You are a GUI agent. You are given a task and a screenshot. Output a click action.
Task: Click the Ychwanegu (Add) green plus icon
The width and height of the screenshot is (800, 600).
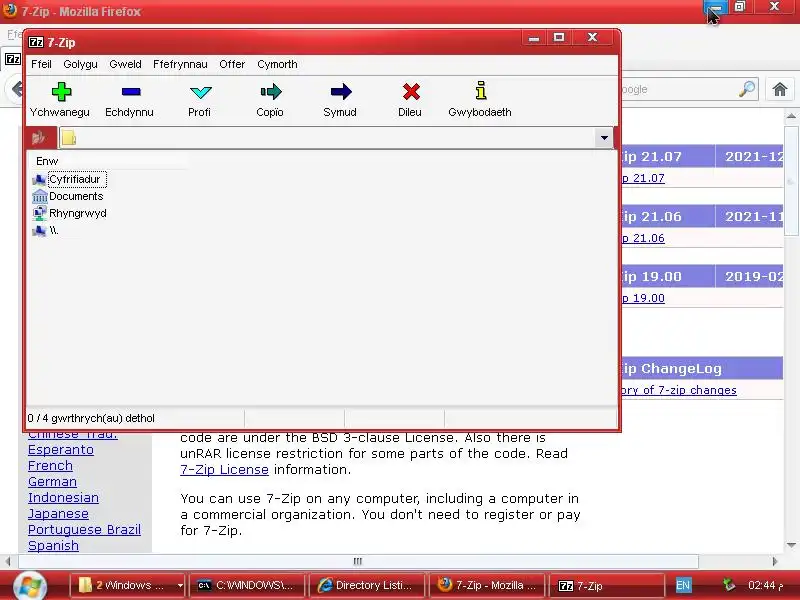(x=61, y=92)
